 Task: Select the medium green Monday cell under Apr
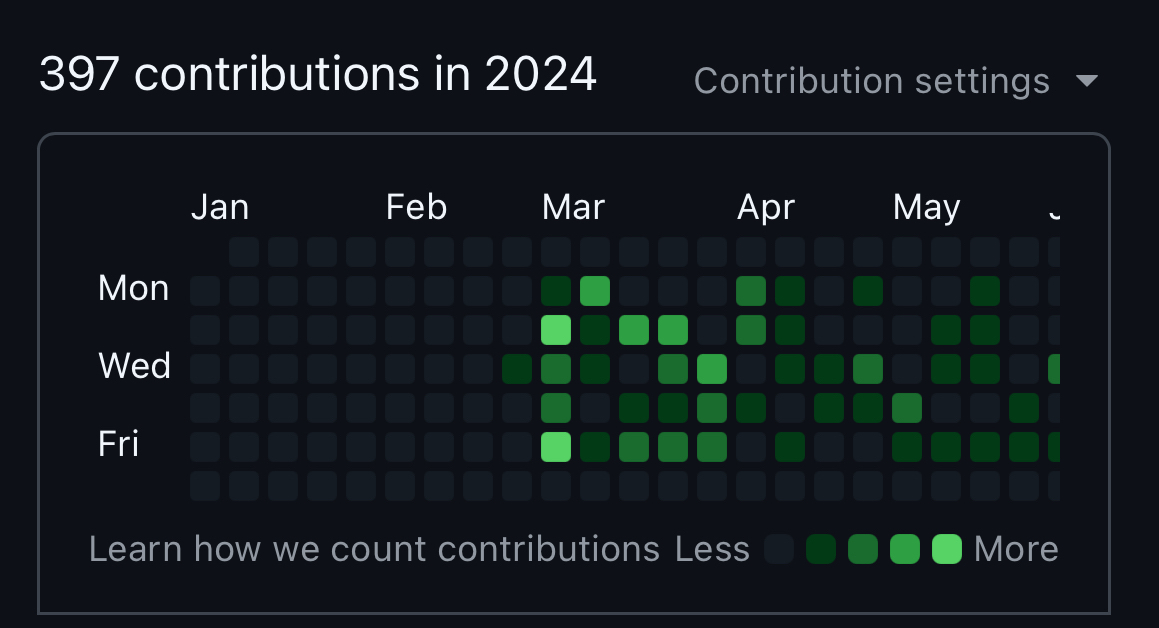click(x=751, y=291)
